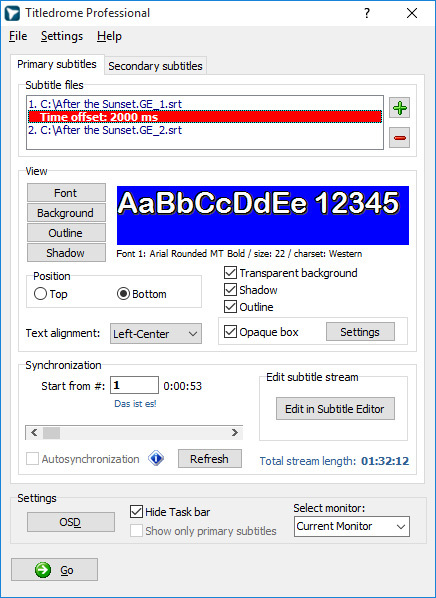Click the question mark help button

point(367,13)
